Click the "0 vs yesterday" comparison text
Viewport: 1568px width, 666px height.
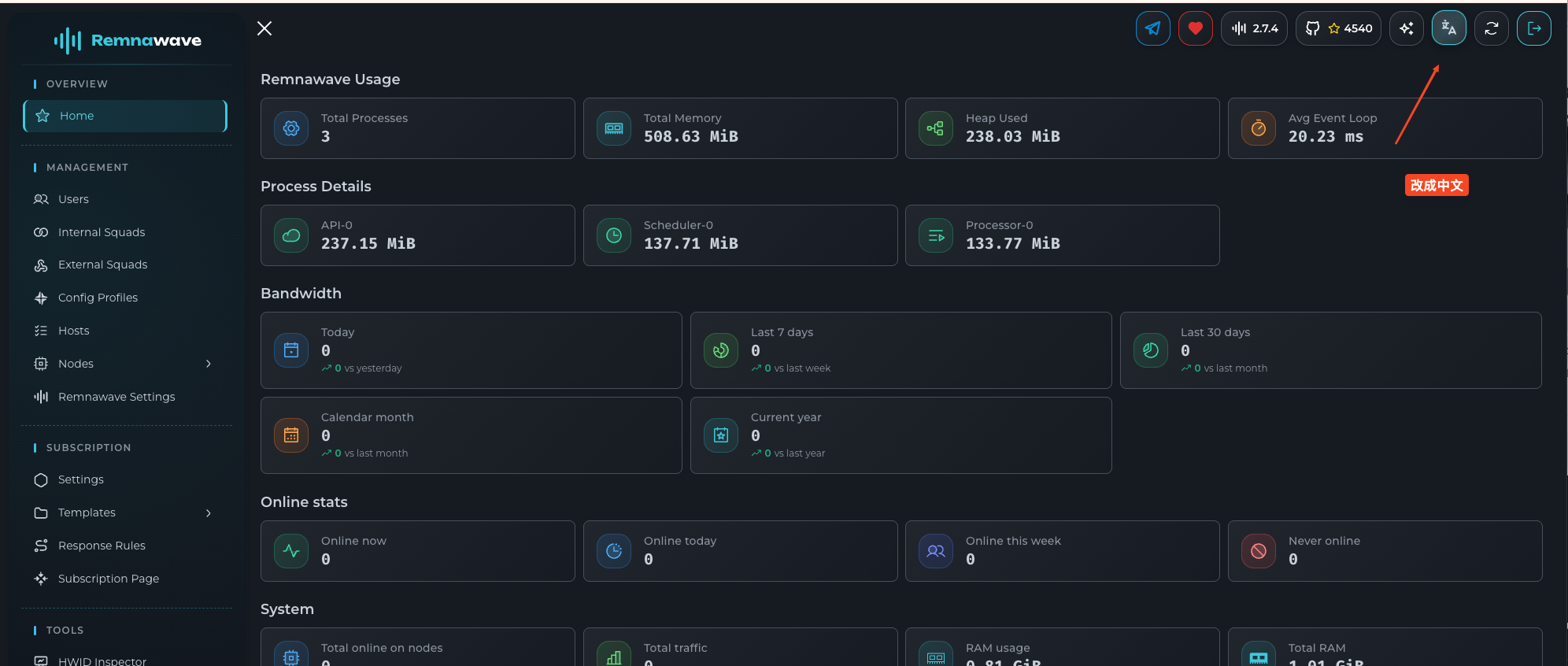pos(362,368)
